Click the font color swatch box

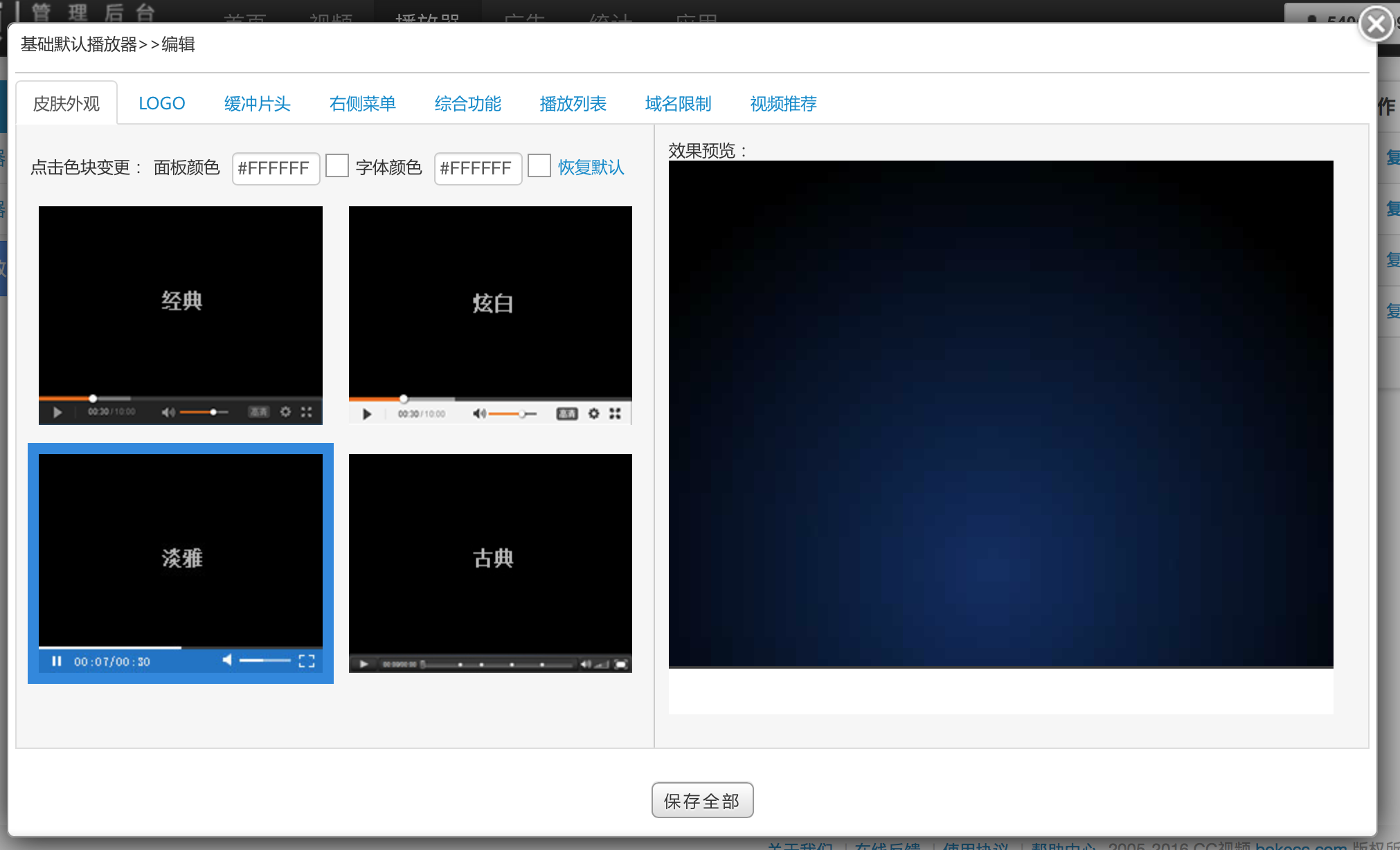pos(539,166)
